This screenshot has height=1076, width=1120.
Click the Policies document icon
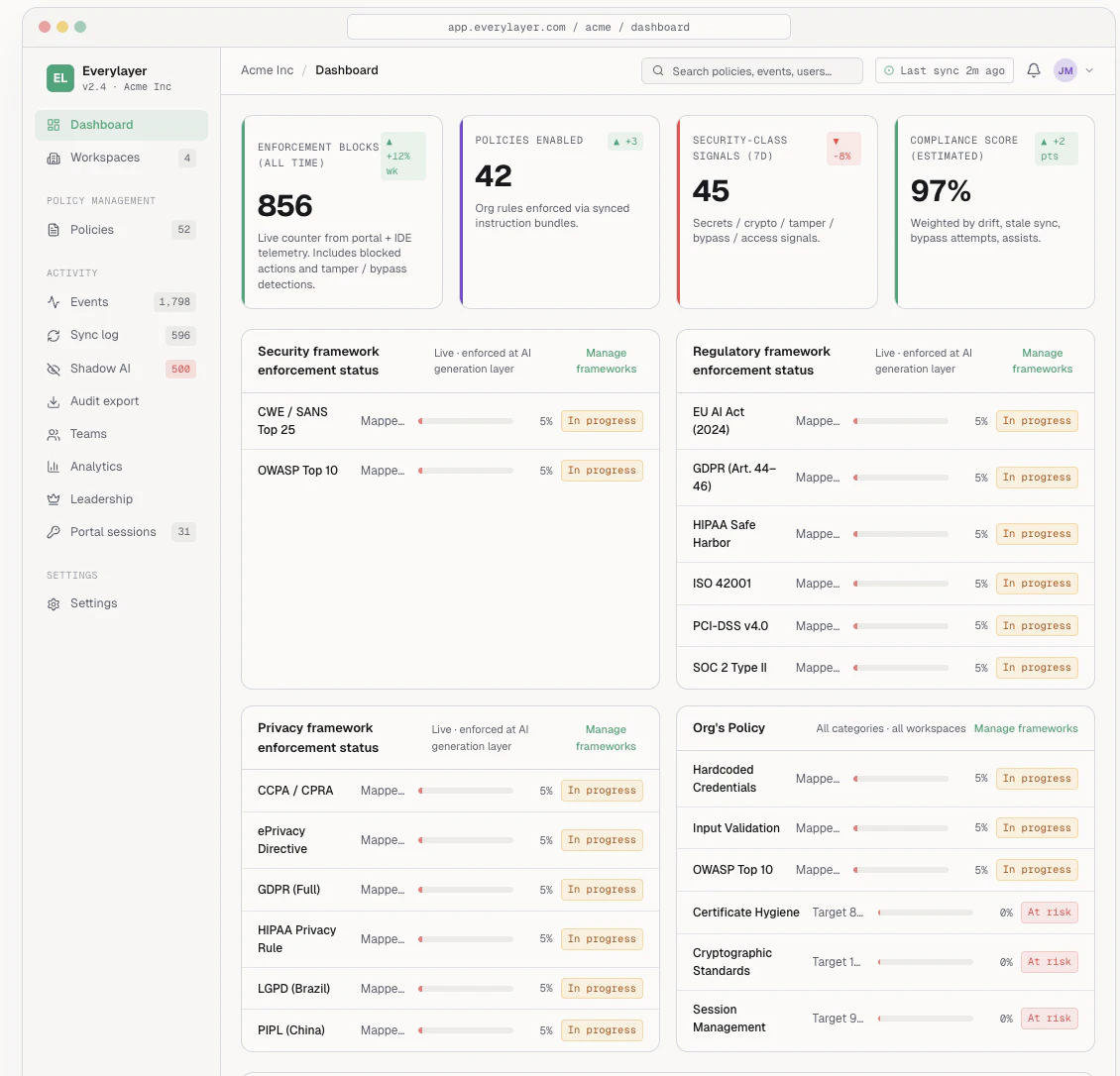[53, 229]
